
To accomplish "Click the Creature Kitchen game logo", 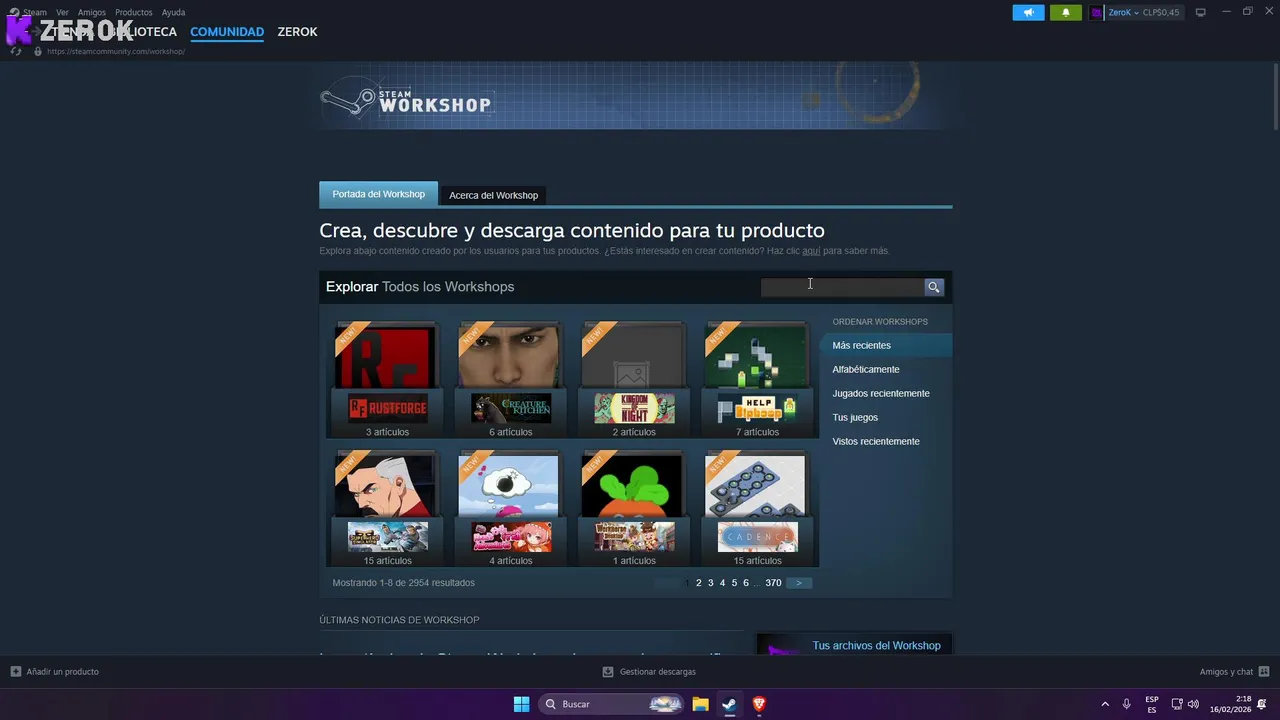I will (x=511, y=408).
